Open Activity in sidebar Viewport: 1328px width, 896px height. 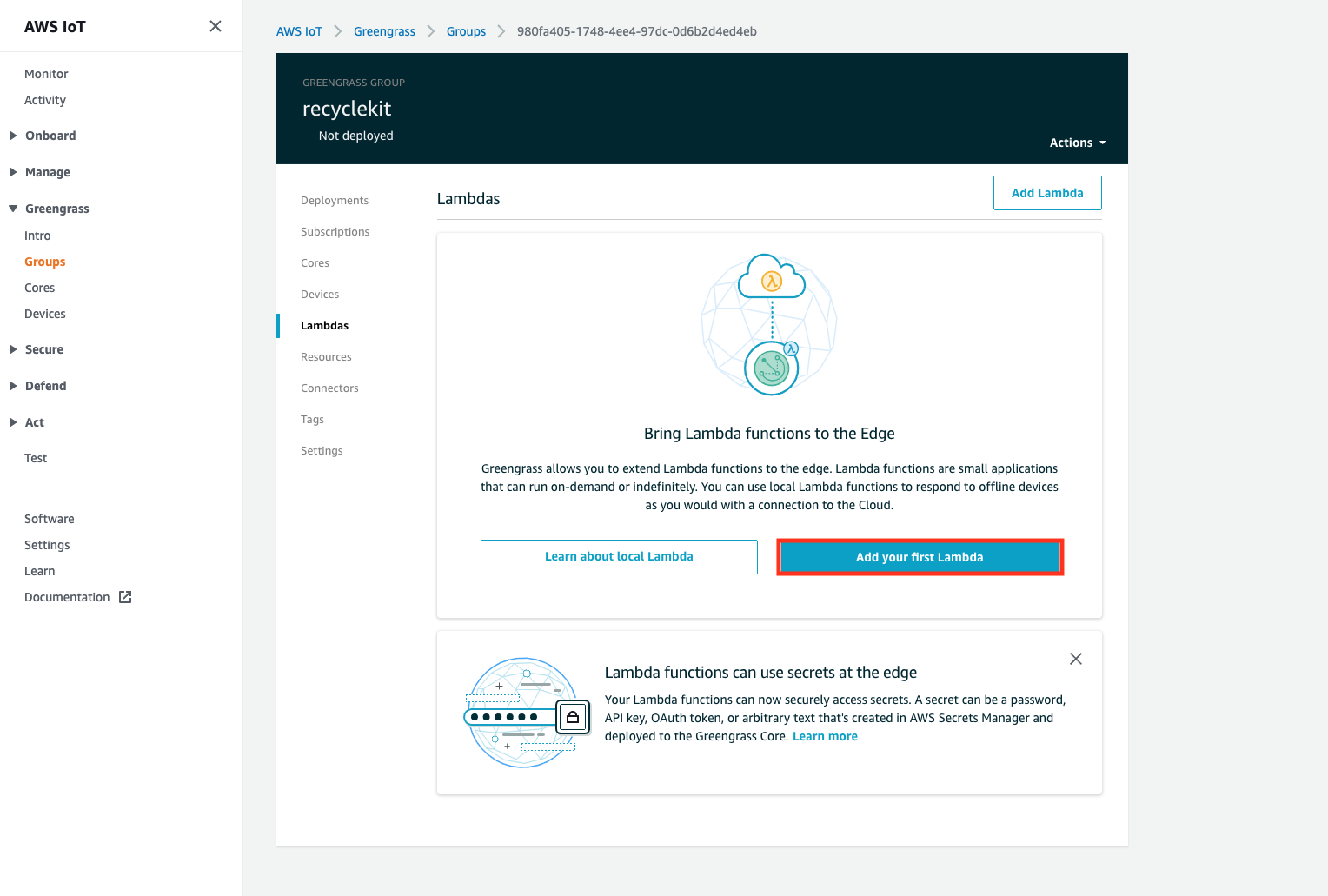tap(45, 100)
